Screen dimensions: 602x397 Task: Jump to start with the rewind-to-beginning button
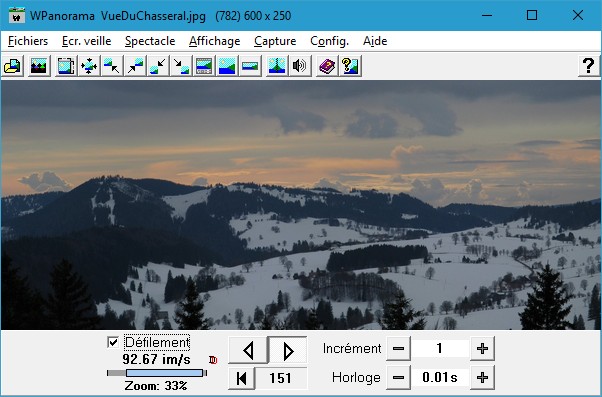tap(241, 378)
